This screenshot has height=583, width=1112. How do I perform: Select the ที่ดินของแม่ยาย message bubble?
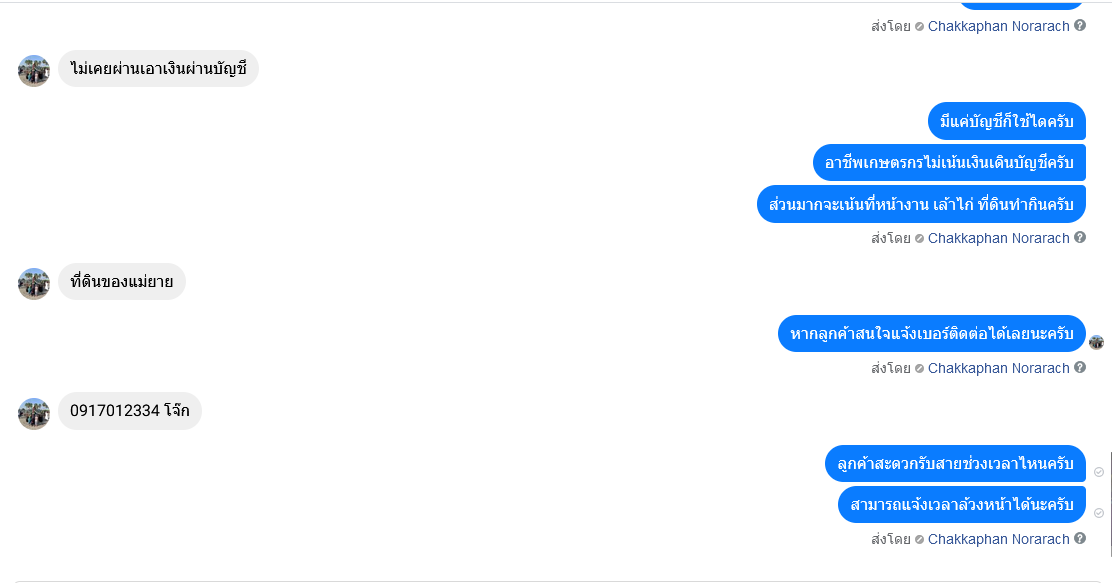click(121, 282)
